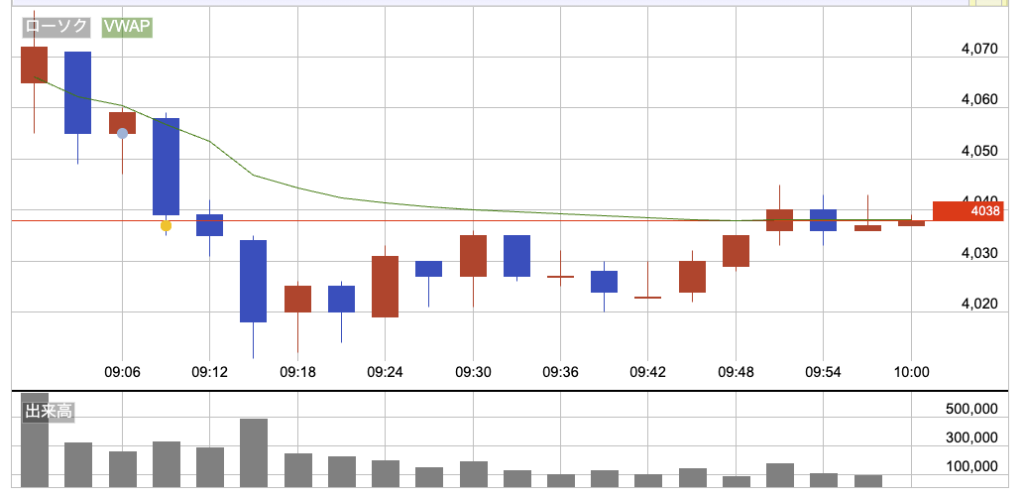The height and width of the screenshot is (498, 1024).
Task: Click the 10:00 time axis label
Action: pos(911,372)
